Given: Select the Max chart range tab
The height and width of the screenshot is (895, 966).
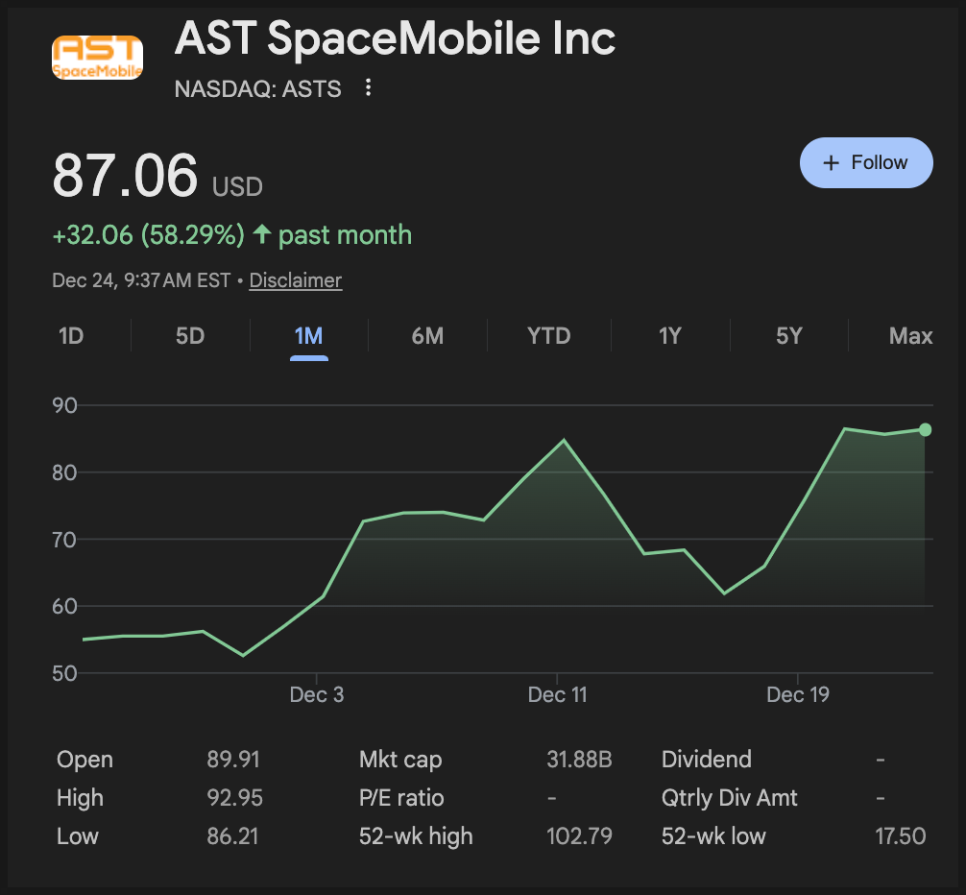Looking at the screenshot, I should coord(910,336).
